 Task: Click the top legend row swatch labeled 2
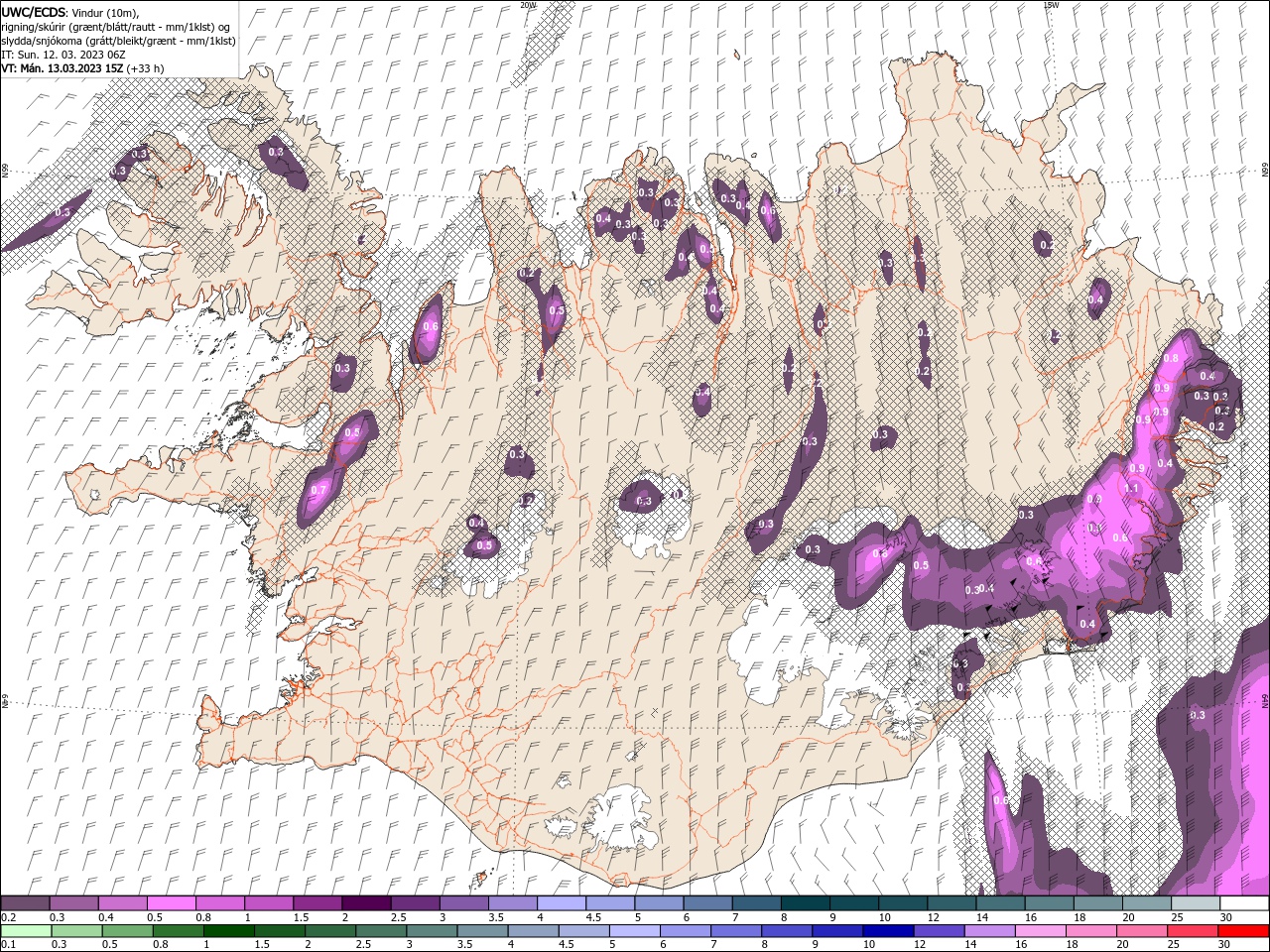click(x=365, y=903)
